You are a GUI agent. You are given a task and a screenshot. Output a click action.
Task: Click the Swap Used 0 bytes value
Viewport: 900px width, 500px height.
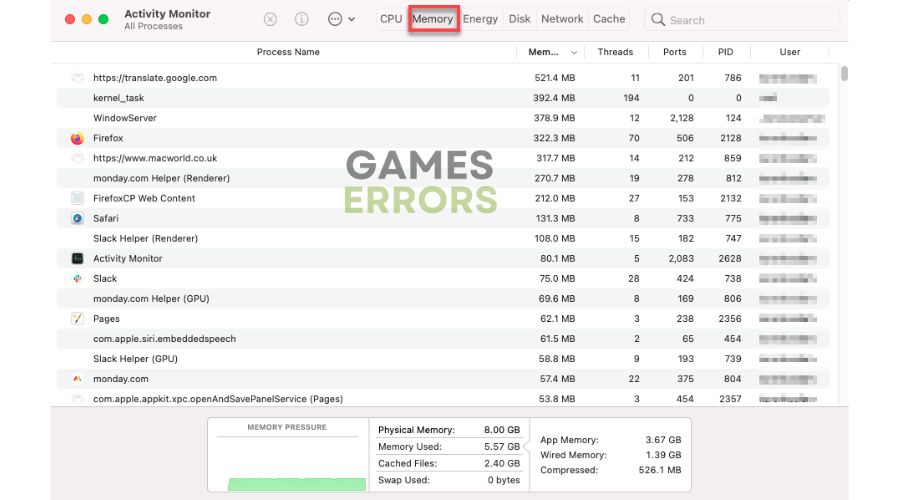[503, 480]
